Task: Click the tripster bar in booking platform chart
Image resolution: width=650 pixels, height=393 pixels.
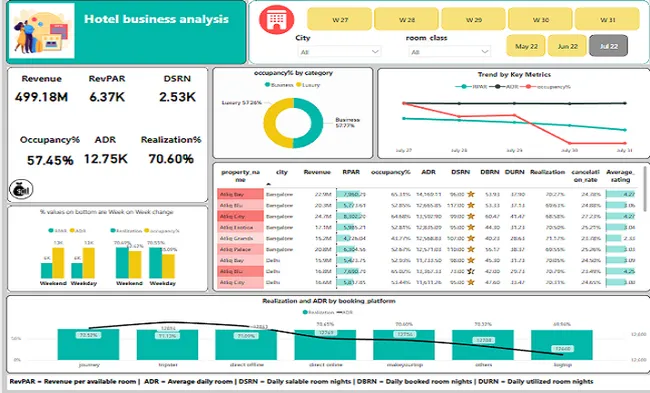Action: click(x=167, y=344)
